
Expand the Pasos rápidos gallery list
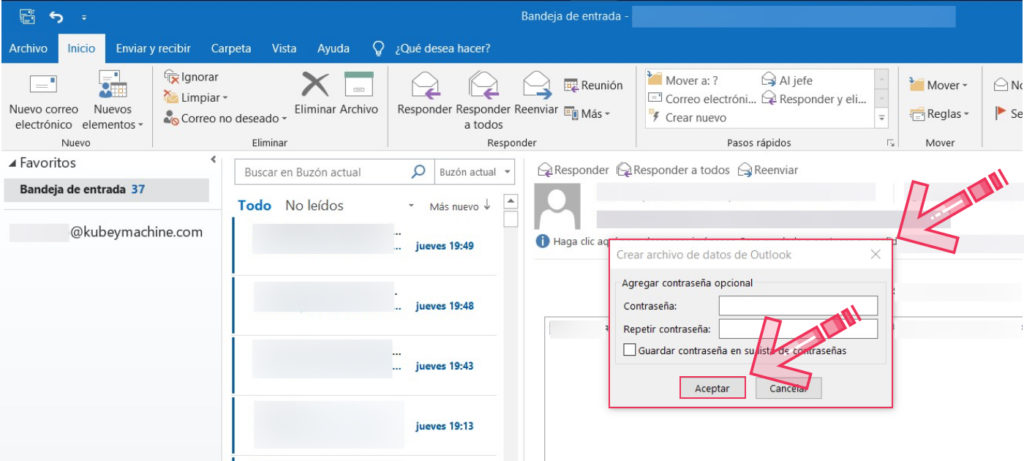coord(882,118)
